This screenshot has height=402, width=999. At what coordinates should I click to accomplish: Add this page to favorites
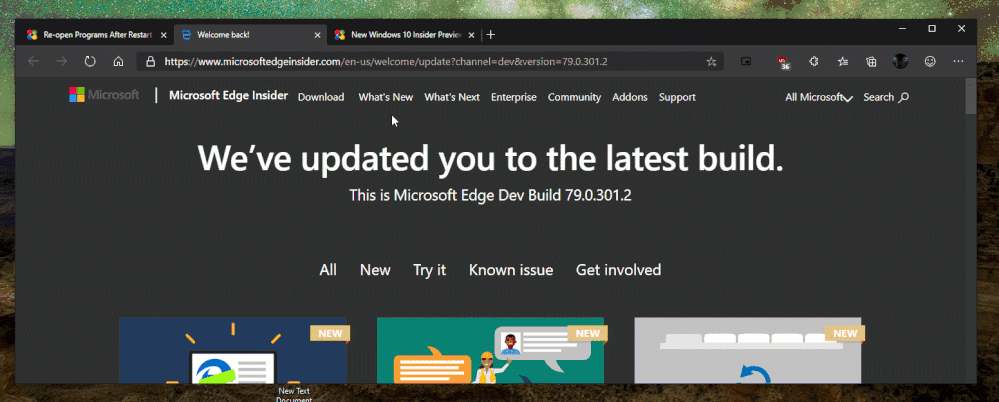click(x=712, y=61)
